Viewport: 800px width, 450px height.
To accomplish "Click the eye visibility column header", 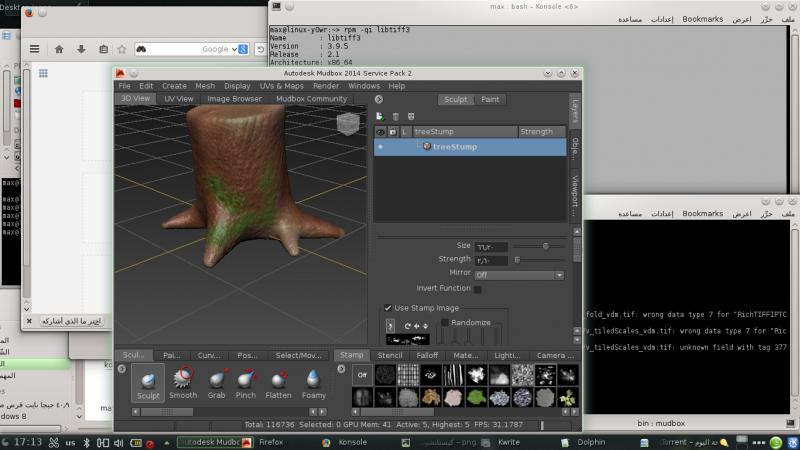I will (381, 132).
